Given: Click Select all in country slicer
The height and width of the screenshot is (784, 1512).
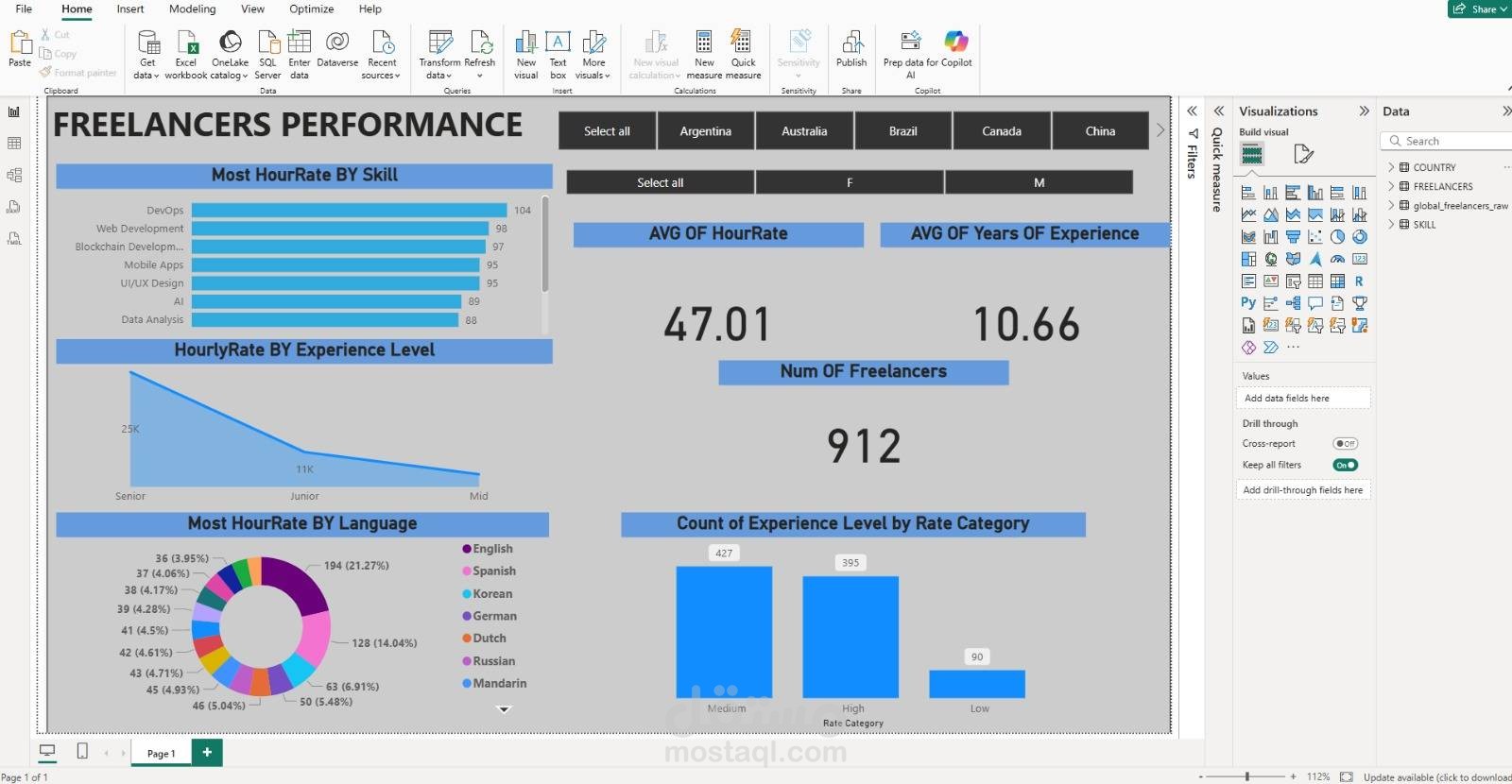Looking at the screenshot, I should [x=607, y=131].
